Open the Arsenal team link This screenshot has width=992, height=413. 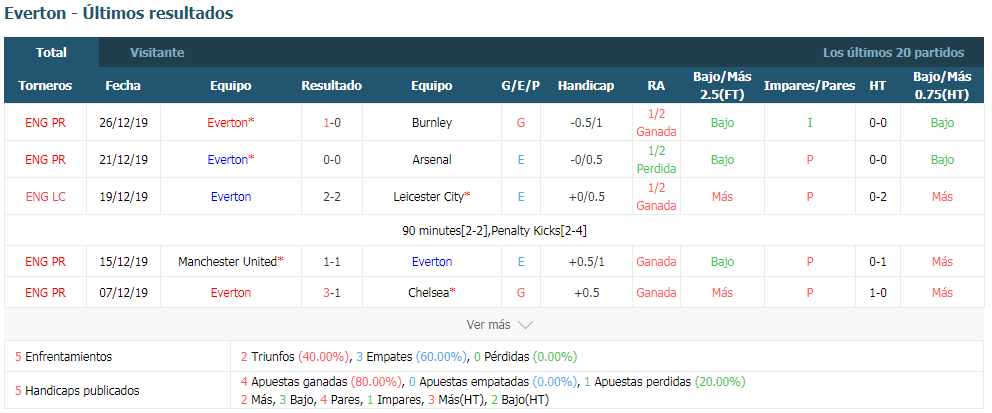coord(431,159)
